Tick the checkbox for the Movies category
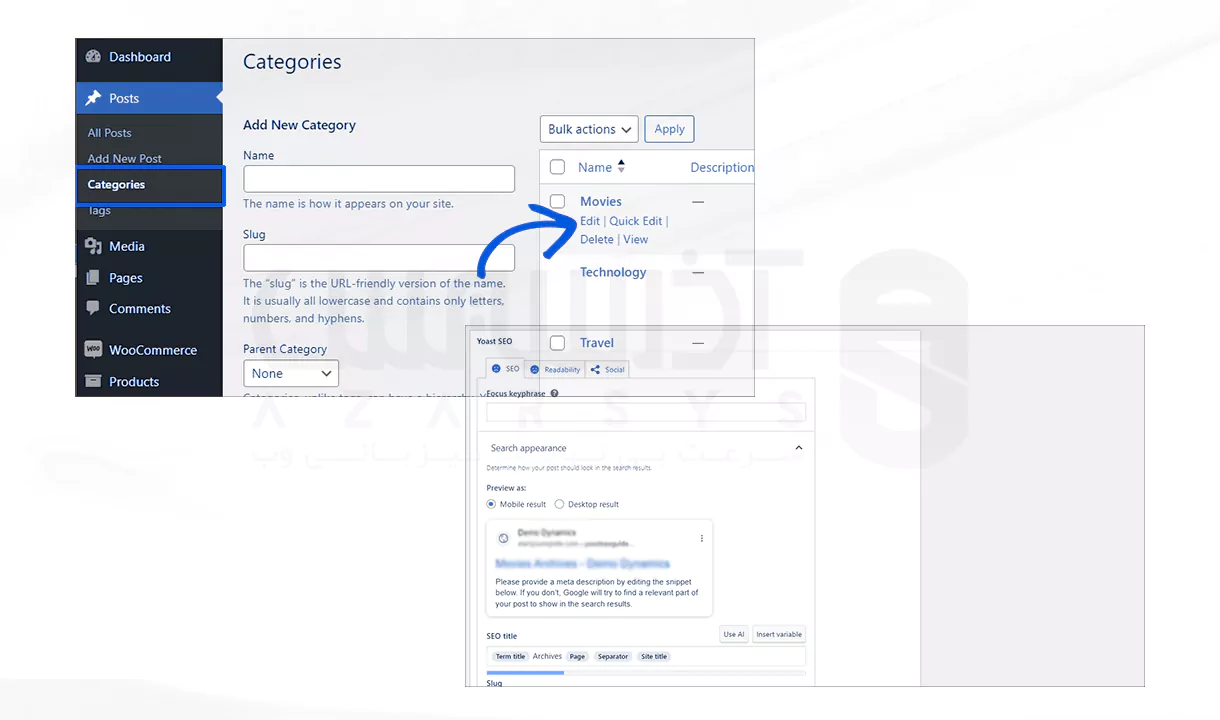Screen dimensions: 1220x720 pos(557,201)
